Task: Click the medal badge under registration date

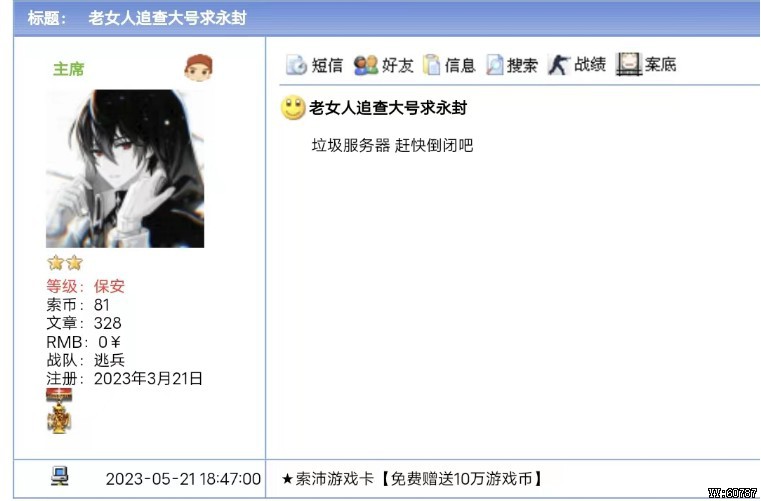Action: (x=59, y=410)
